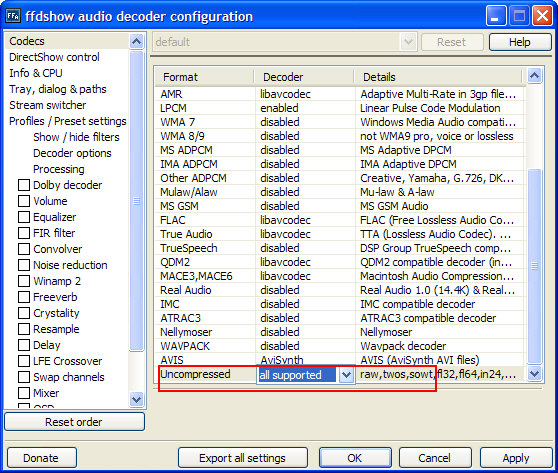Click Export all settings button
This screenshot has height=473, width=558.
tap(242, 458)
